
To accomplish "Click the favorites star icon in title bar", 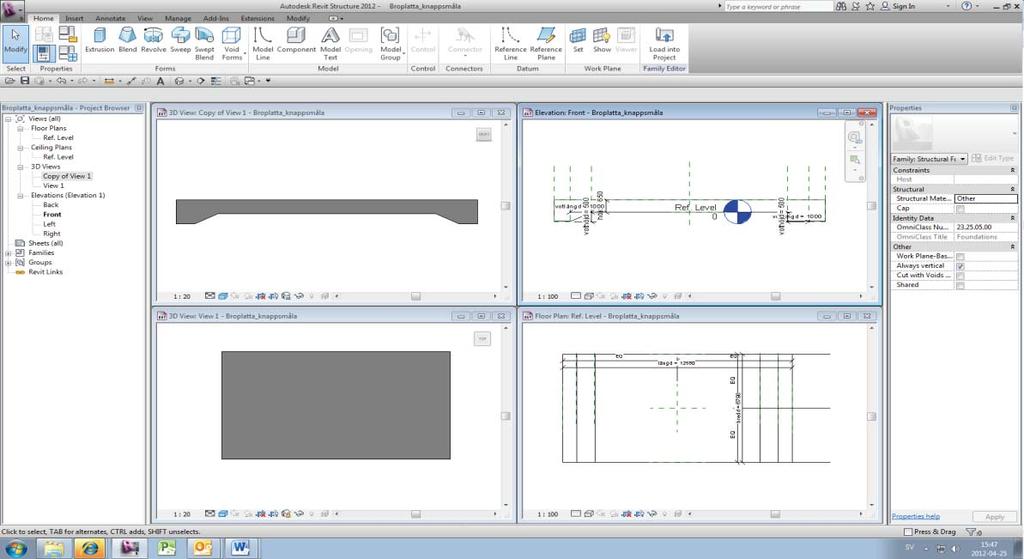I will click(870, 6).
